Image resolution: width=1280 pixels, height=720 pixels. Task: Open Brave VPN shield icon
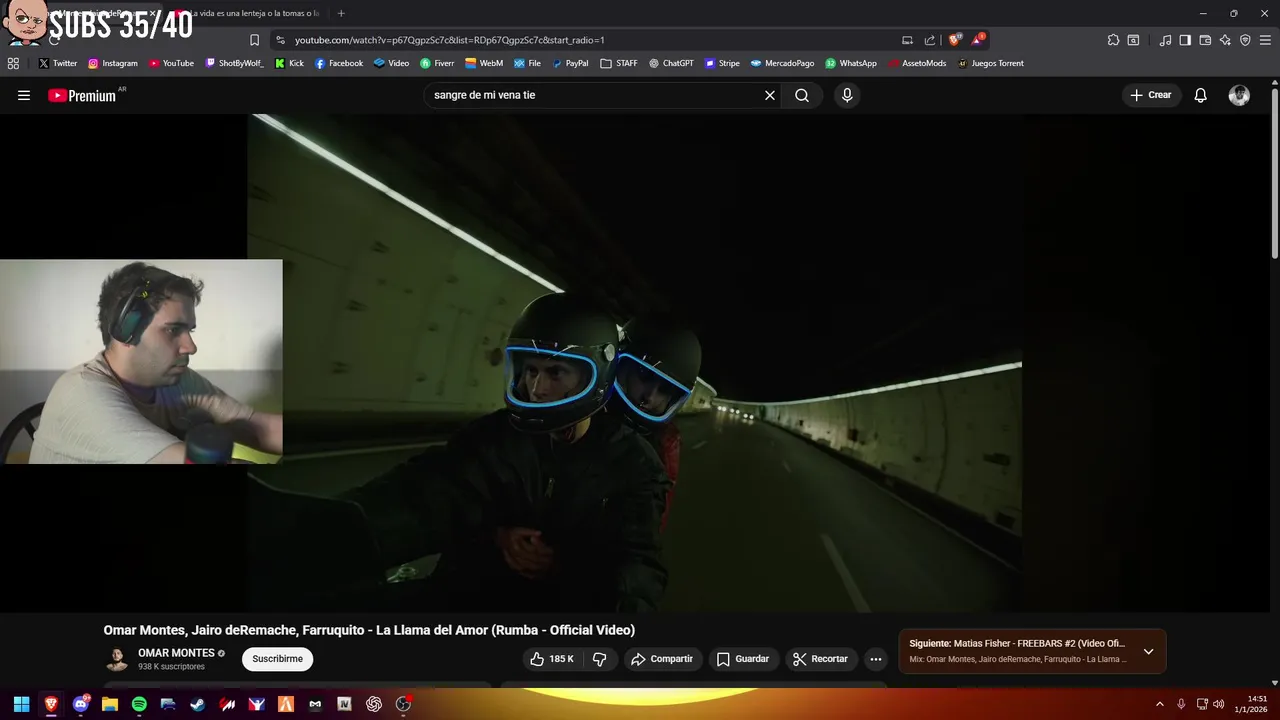coord(1245,40)
